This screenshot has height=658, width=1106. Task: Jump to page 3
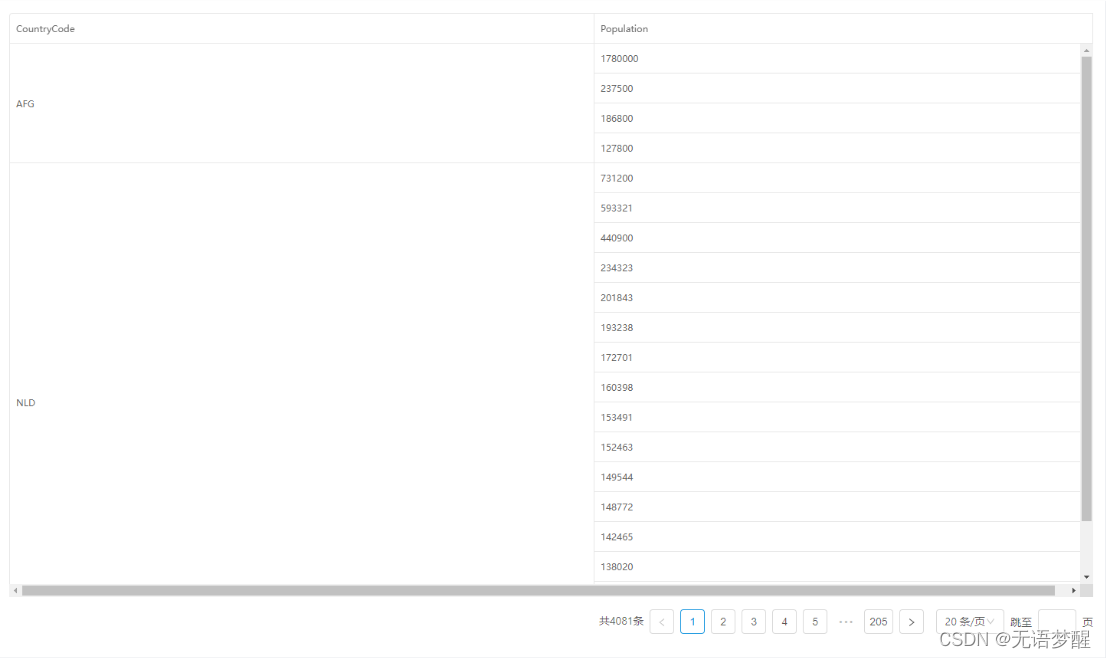[753, 621]
